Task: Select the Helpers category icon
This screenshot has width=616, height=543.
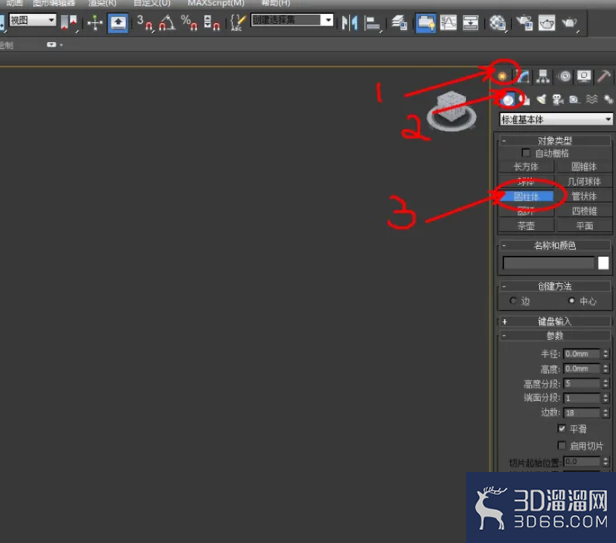Action: pos(574,100)
